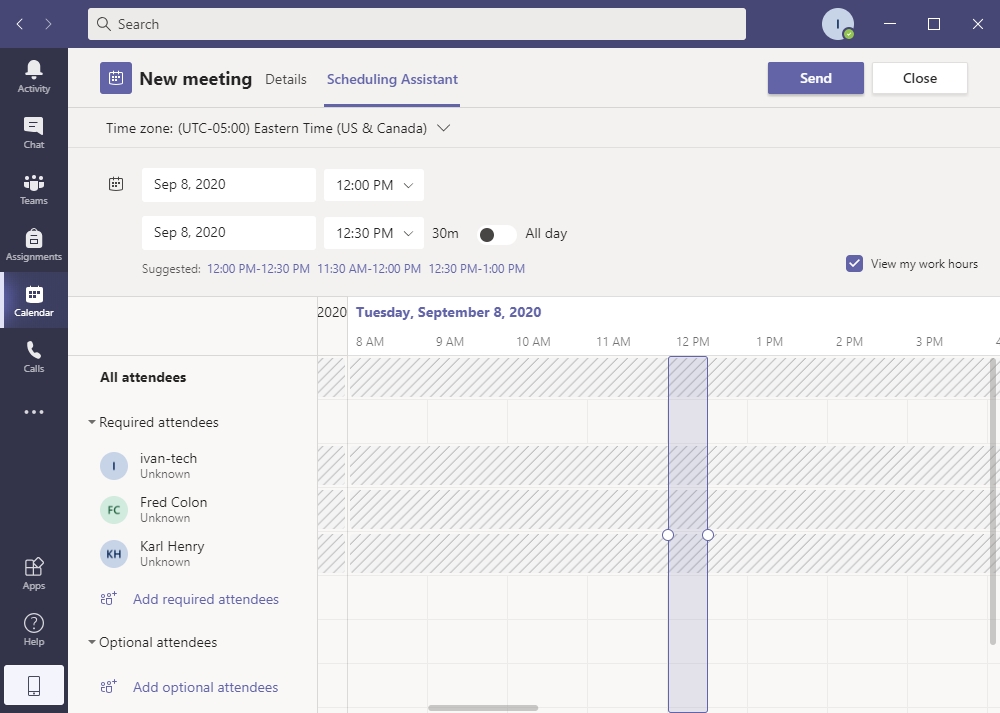Viewport: 1000px width, 713px height.
Task: Click the add required attendees icon
Action: pos(108,599)
